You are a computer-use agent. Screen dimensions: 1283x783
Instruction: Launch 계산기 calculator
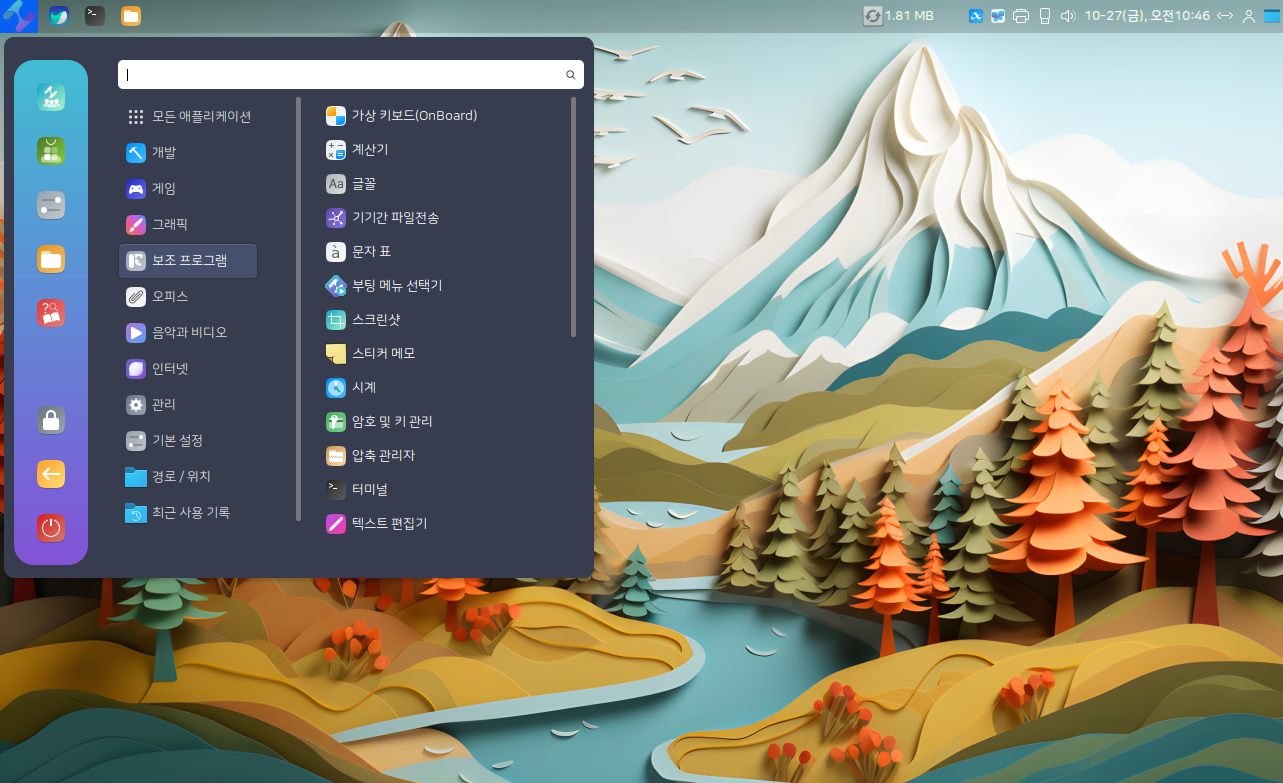click(369, 150)
